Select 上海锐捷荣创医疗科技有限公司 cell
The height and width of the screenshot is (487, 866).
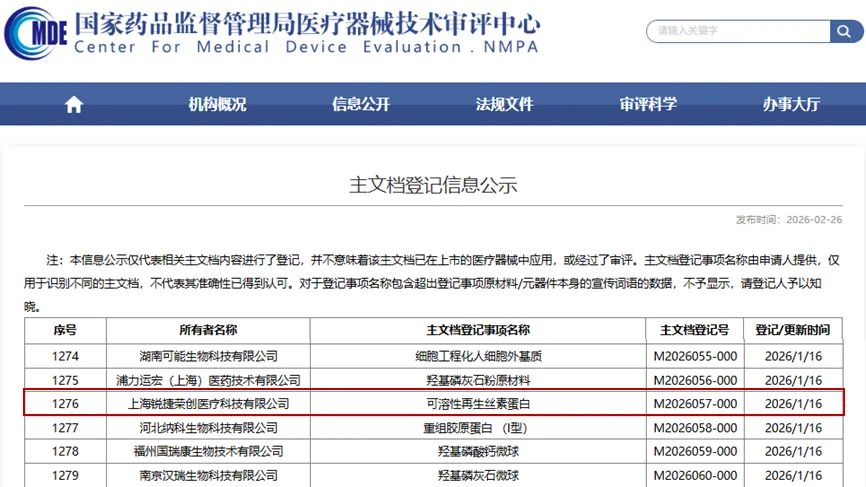(208, 404)
